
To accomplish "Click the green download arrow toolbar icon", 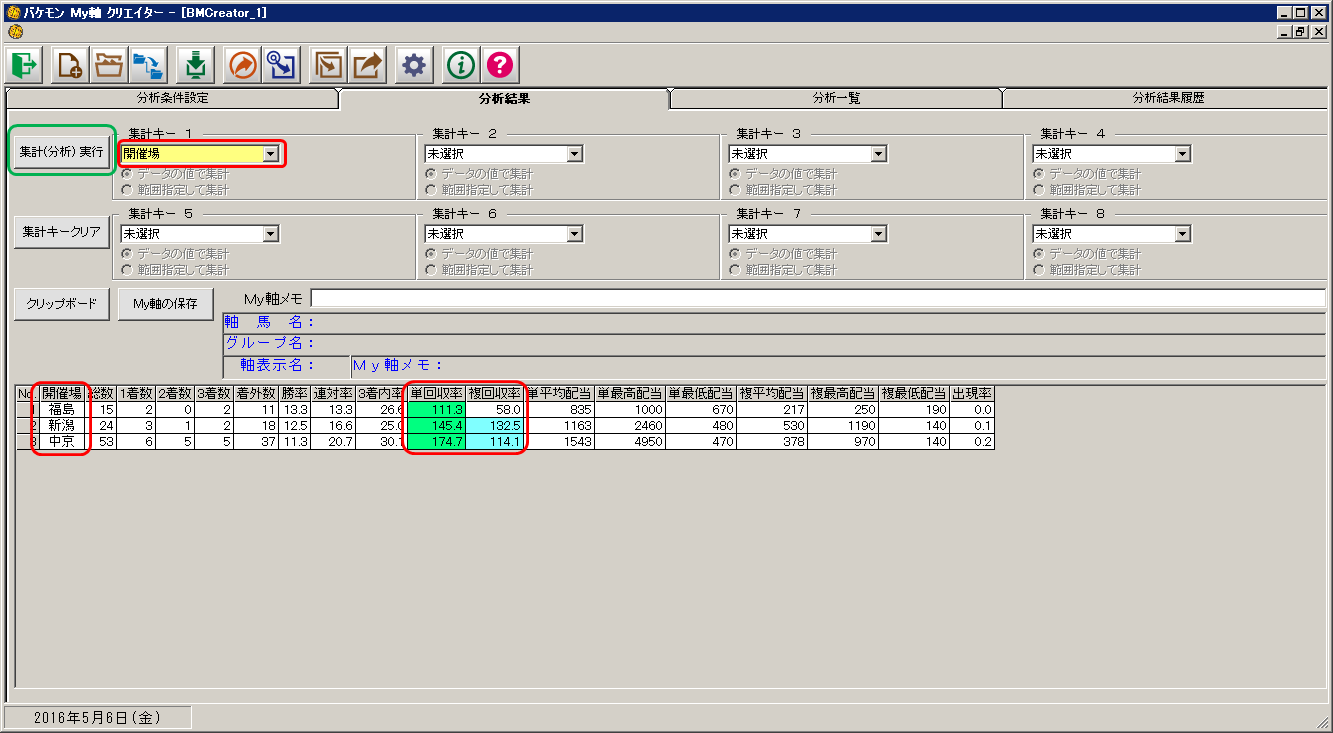I will click(196, 66).
